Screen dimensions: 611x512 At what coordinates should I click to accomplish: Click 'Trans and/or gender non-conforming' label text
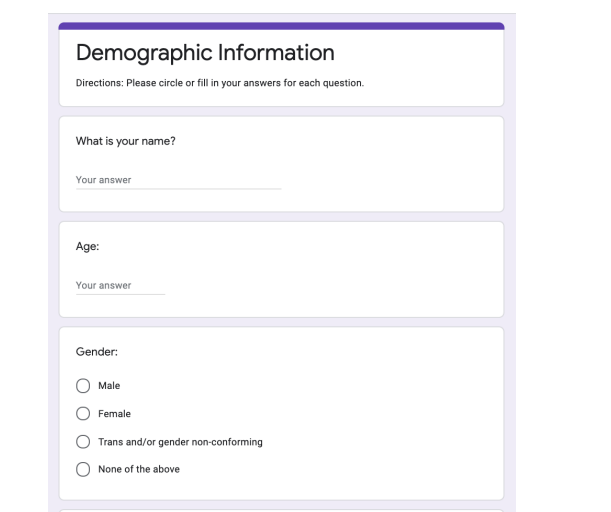180,442
